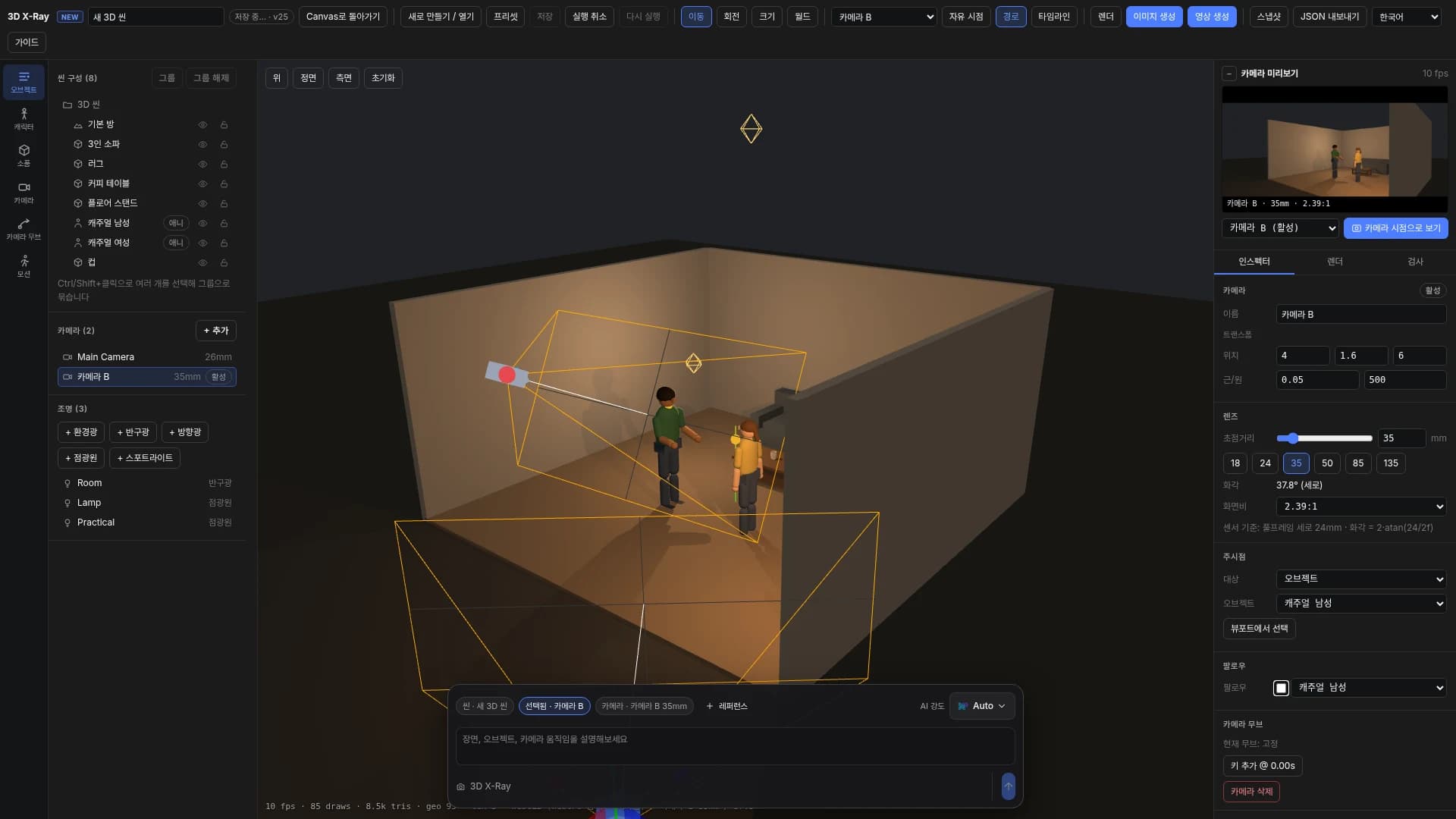Open the 오브젝트 sidebar panel
The height and width of the screenshot is (819, 1456).
tap(24, 82)
